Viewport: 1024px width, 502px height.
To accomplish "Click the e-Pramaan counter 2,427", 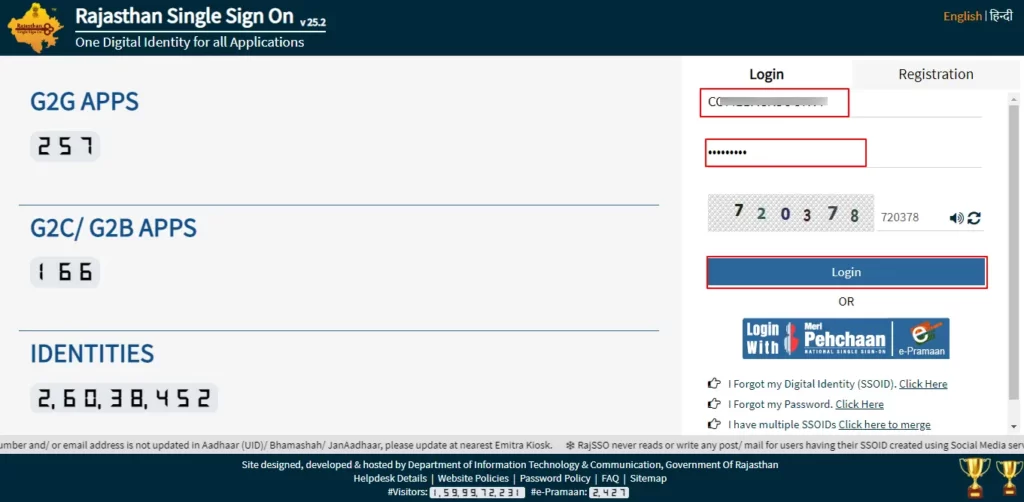I will click(609, 492).
